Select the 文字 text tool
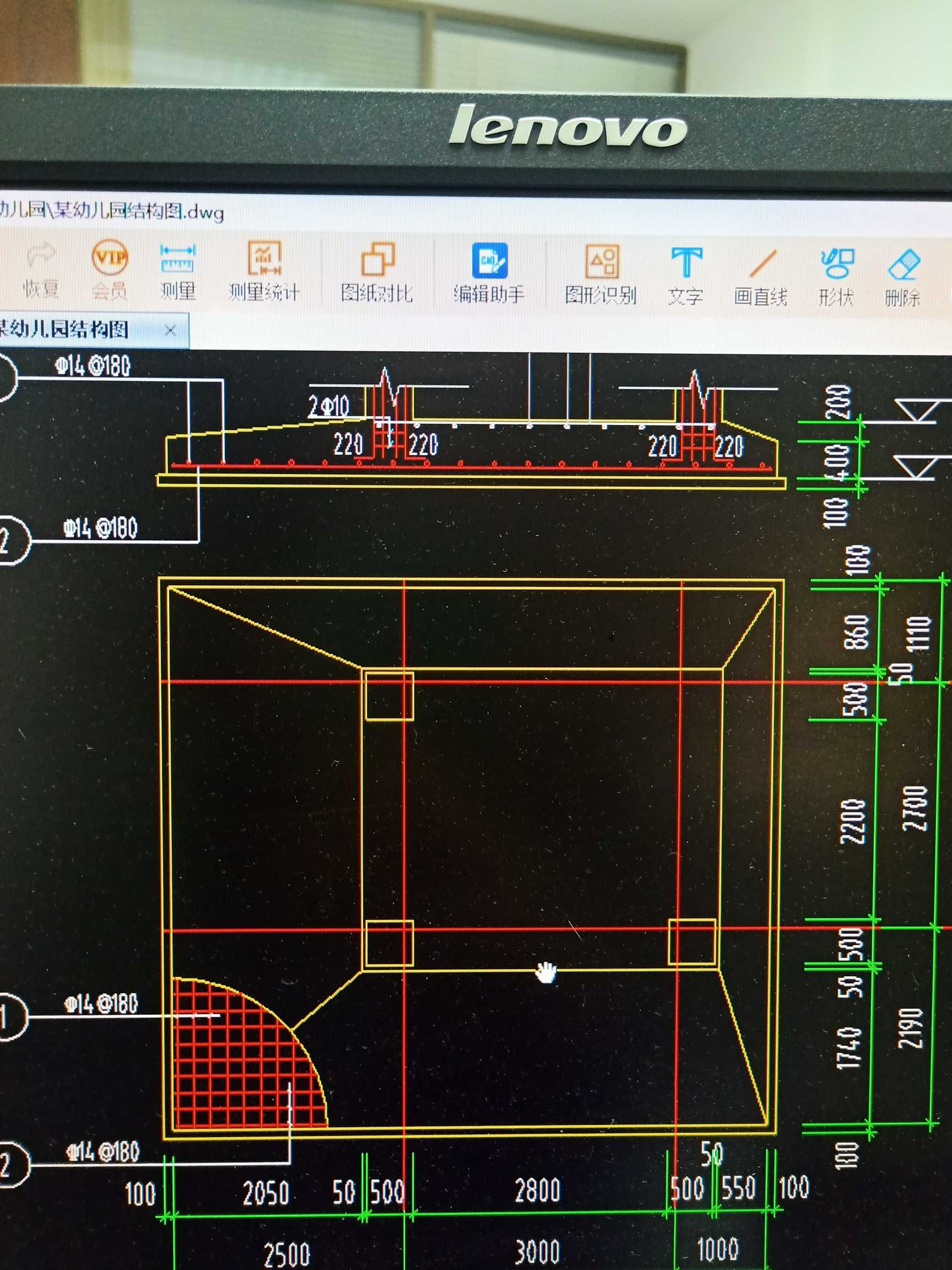The image size is (952, 1270). pos(686,277)
